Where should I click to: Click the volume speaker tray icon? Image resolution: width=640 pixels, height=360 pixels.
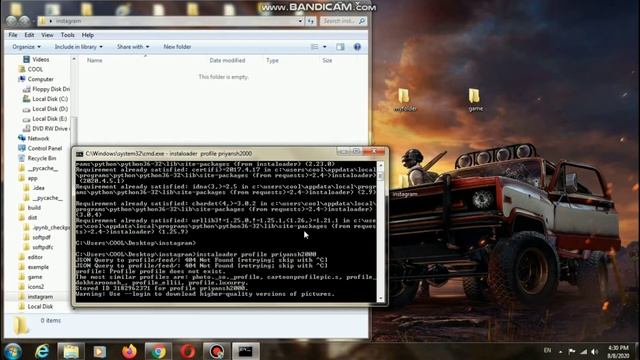click(x=595, y=351)
